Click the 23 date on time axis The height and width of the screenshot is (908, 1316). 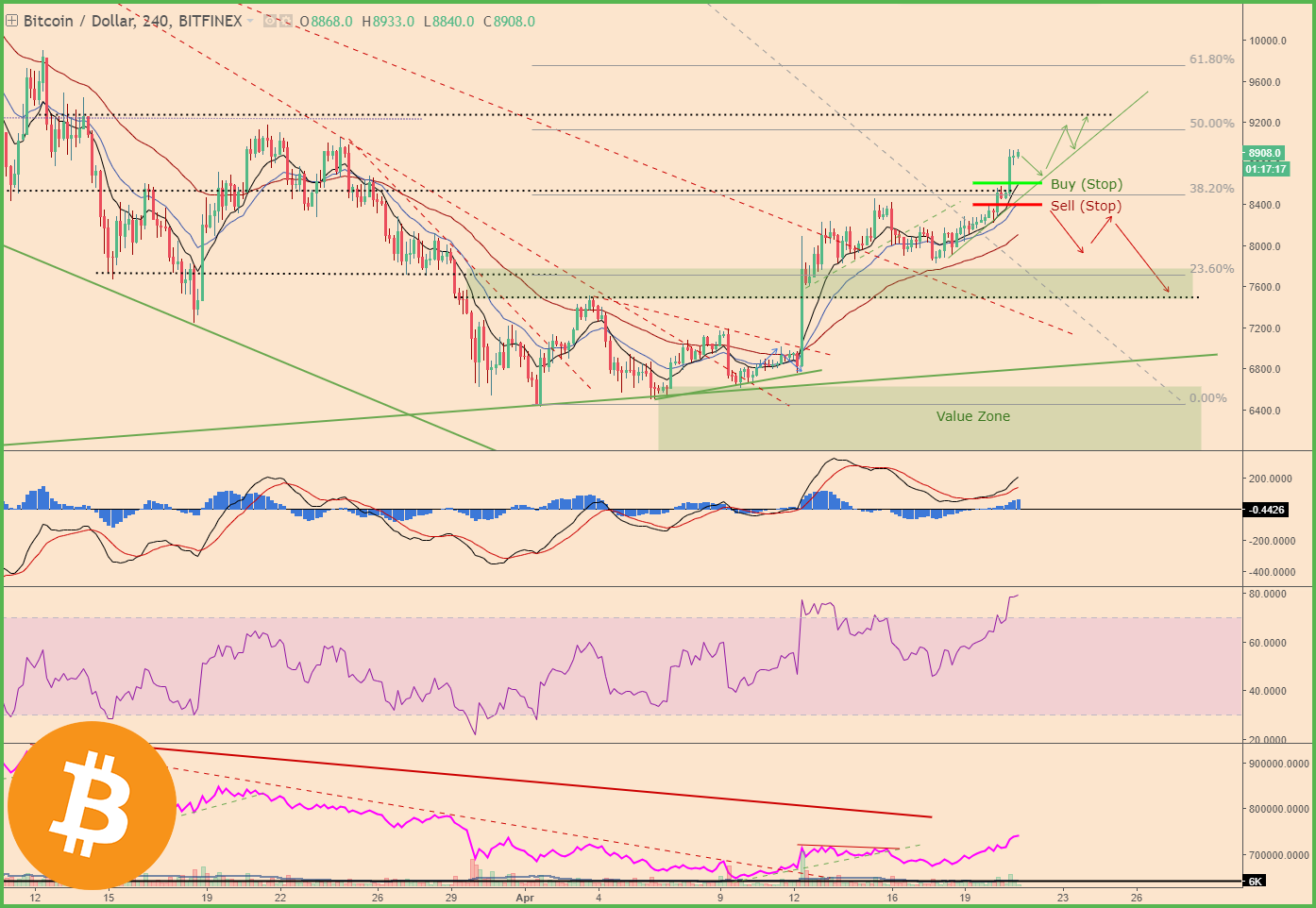click(x=1063, y=898)
